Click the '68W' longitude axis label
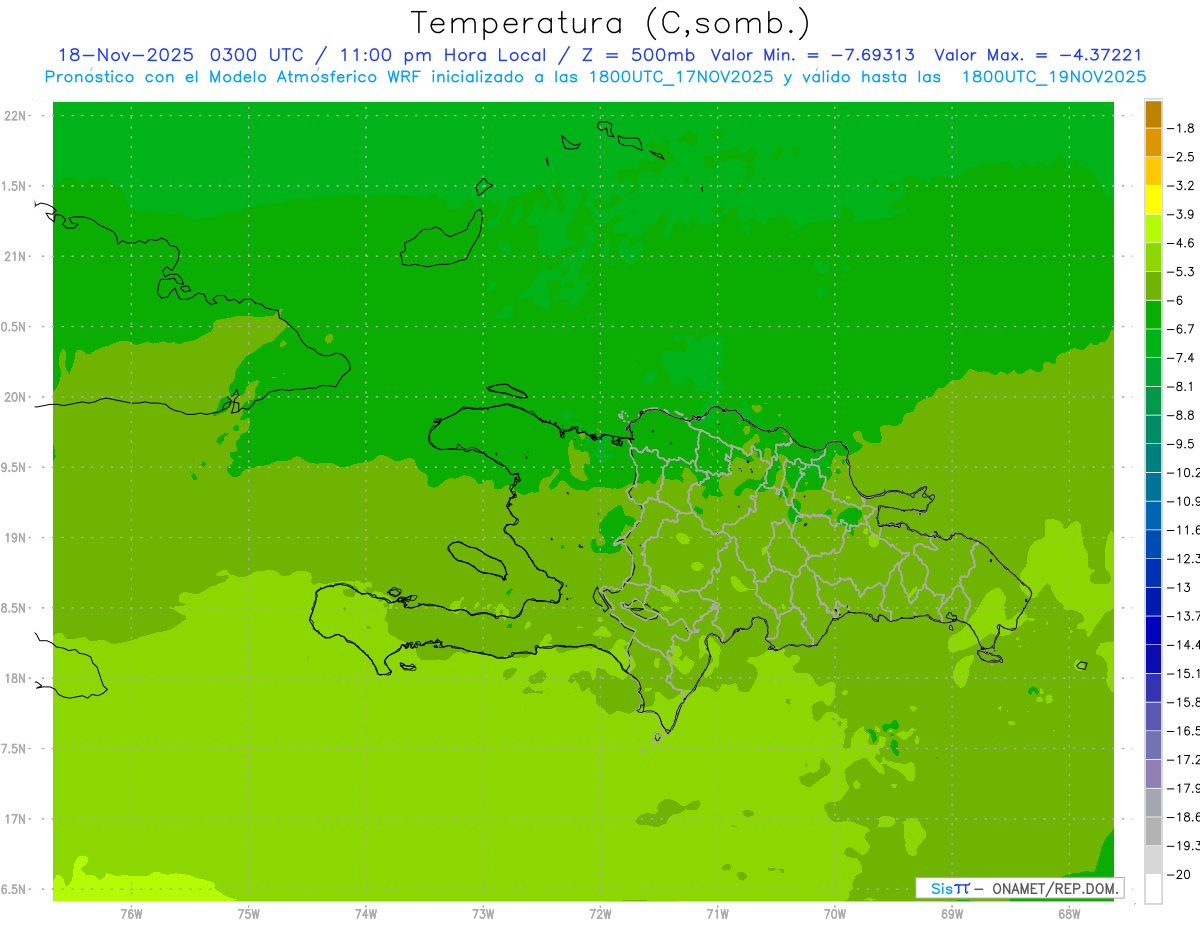1200x927 pixels. click(1069, 913)
